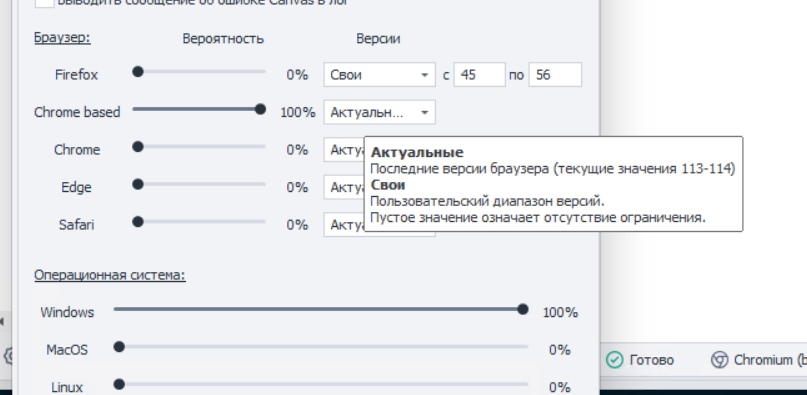Click the Firefox row label

[x=76, y=75]
